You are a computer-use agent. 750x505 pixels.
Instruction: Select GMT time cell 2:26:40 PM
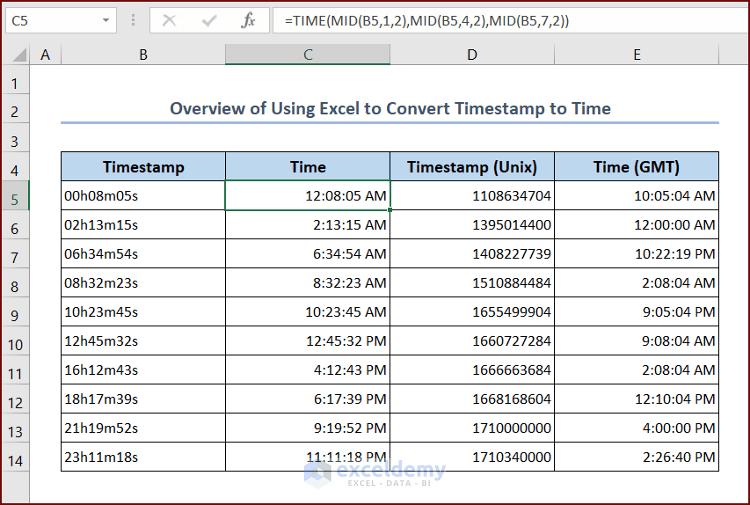pyautogui.click(x=637, y=457)
